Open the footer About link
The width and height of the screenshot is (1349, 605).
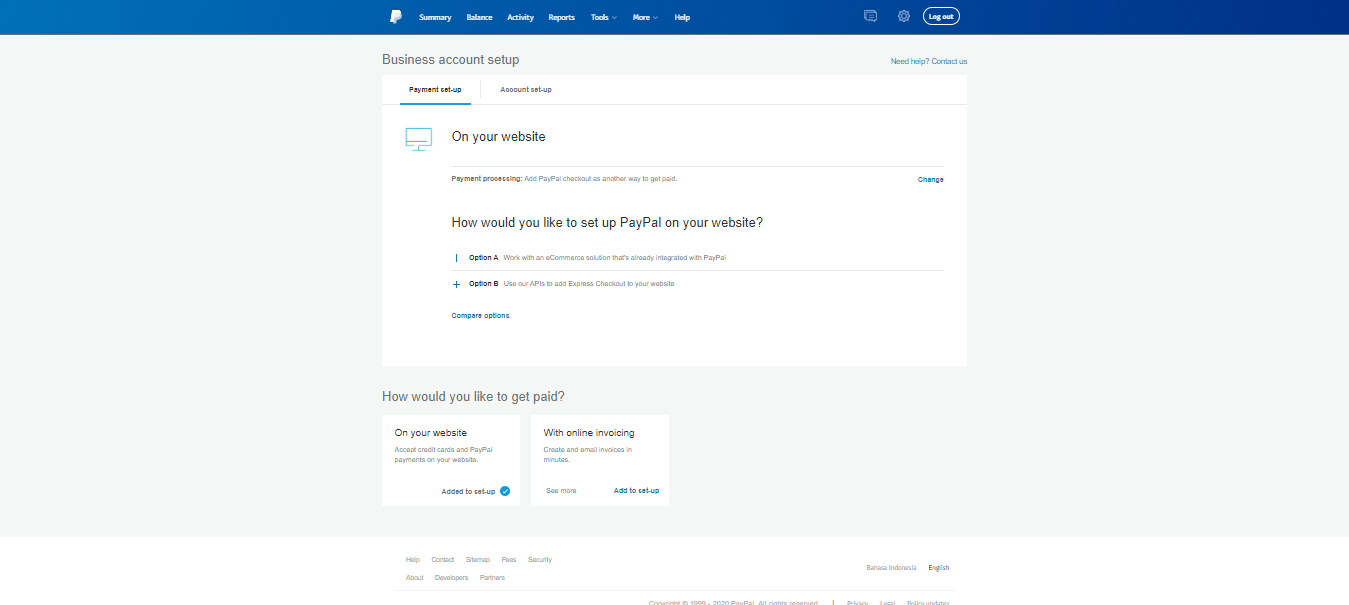tap(415, 578)
